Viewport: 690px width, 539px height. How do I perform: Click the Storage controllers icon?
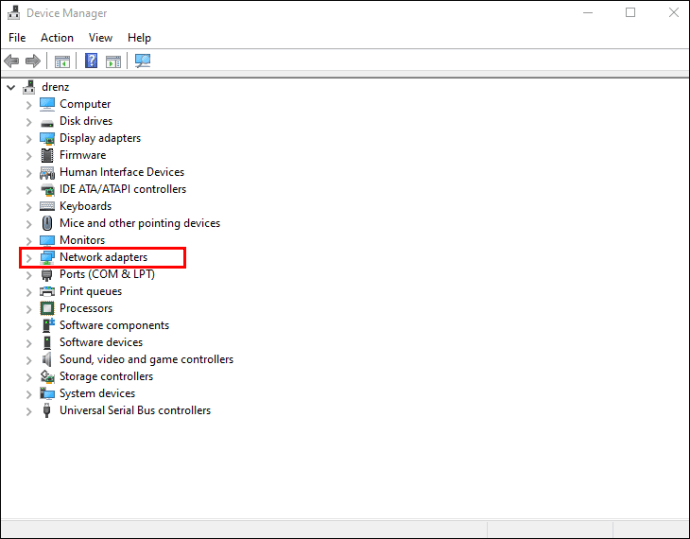[x=47, y=377]
